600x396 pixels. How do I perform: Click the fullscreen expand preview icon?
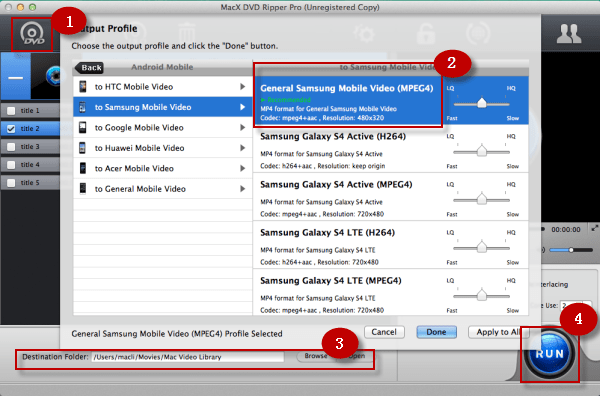pyautogui.click(x=595, y=228)
